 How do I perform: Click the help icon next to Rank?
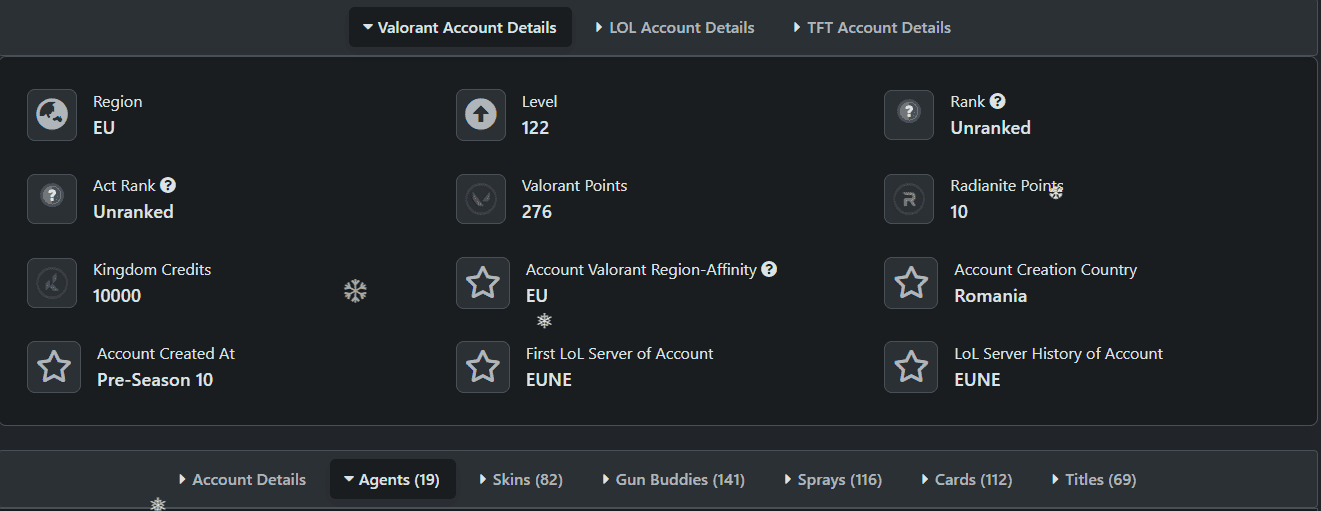997,101
